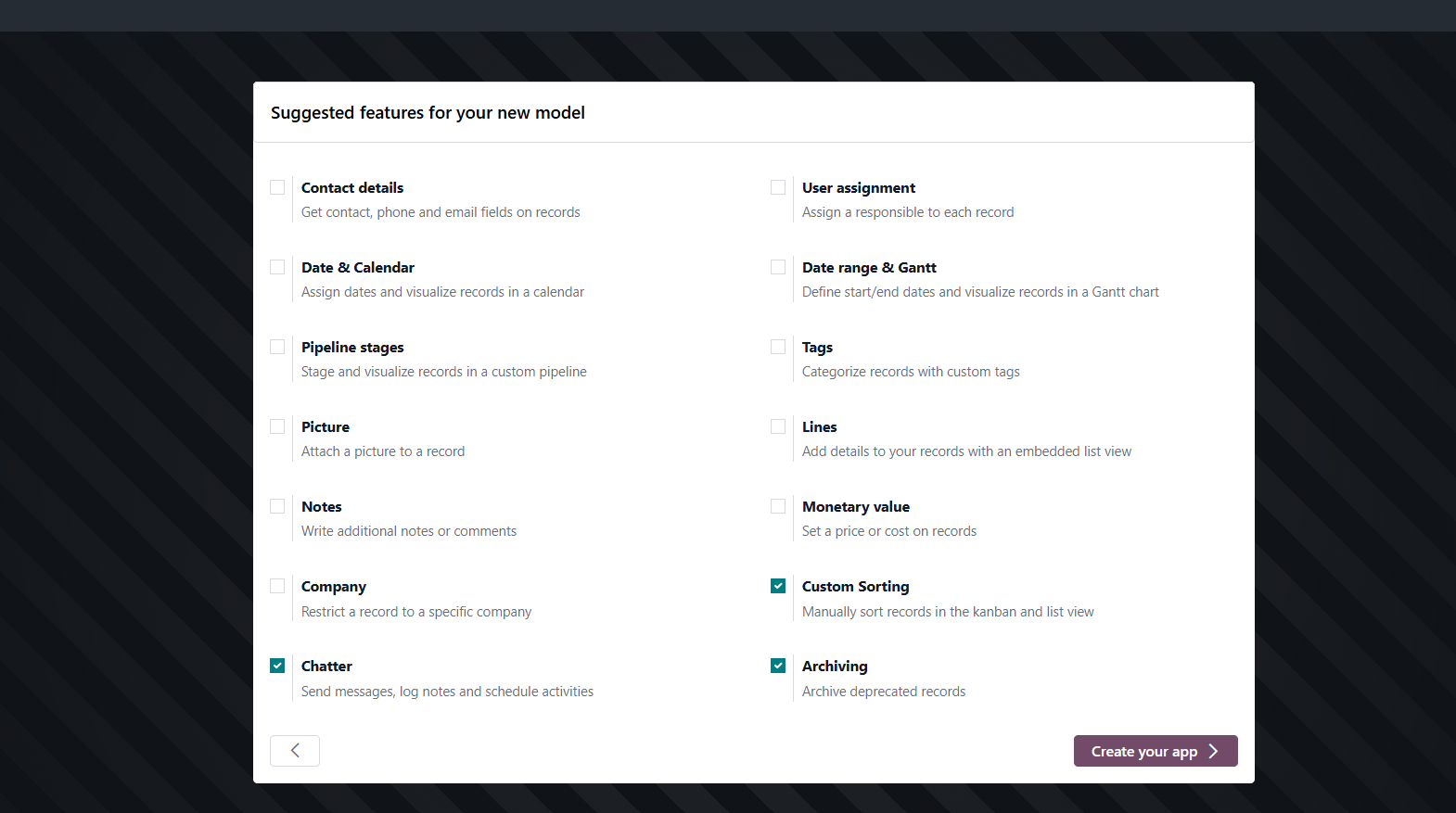Enable the Contact details checkbox
Viewport: 1456px width, 813px height.
point(277,187)
